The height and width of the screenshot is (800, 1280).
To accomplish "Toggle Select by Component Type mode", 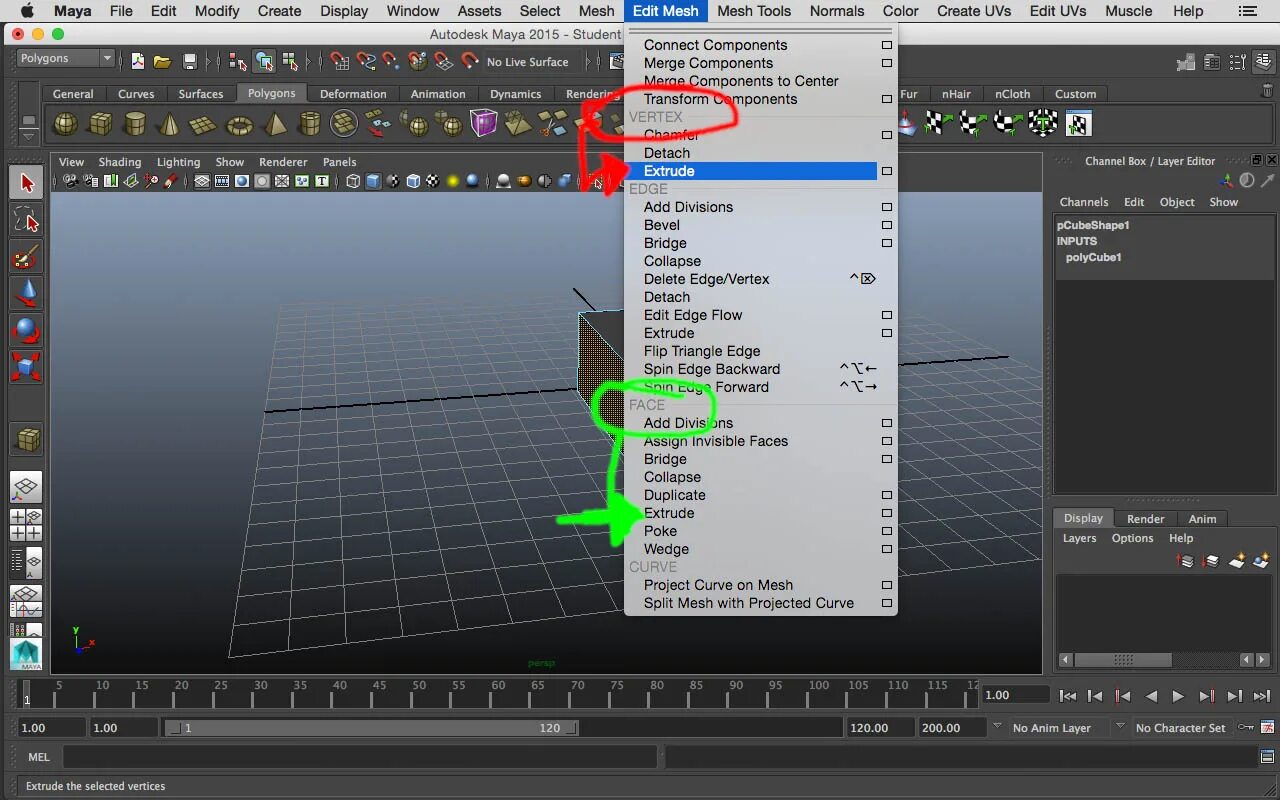I will point(290,61).
